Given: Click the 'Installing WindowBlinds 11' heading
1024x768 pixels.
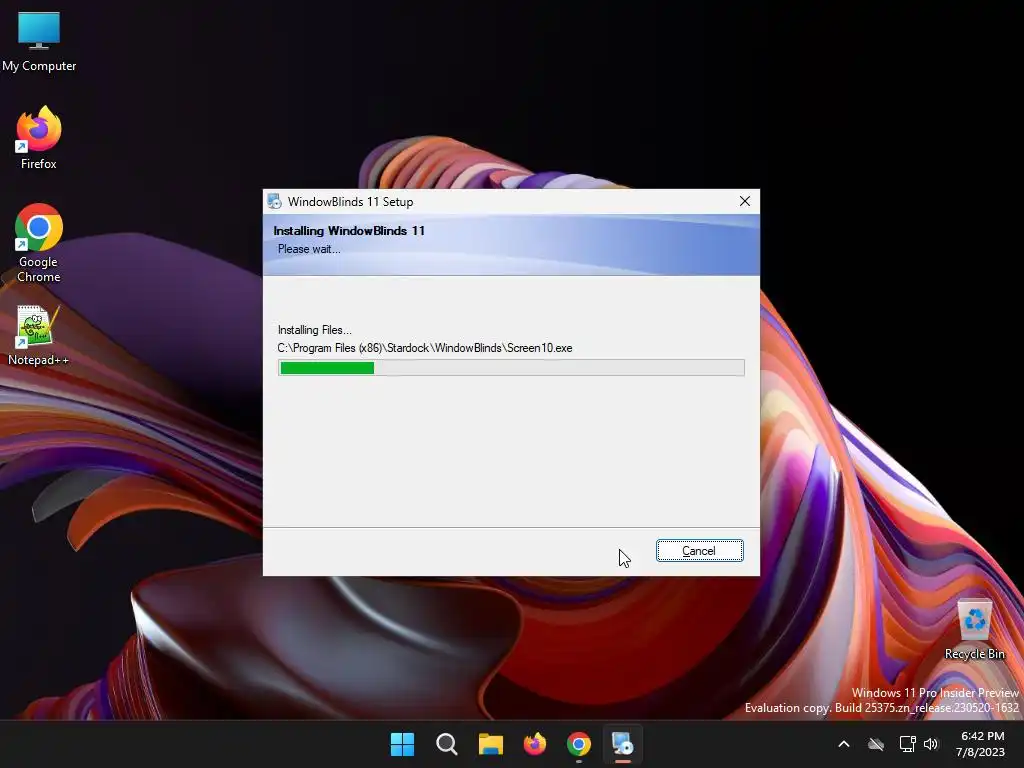Looking at the screenshot, I should (x=349, y=231).
